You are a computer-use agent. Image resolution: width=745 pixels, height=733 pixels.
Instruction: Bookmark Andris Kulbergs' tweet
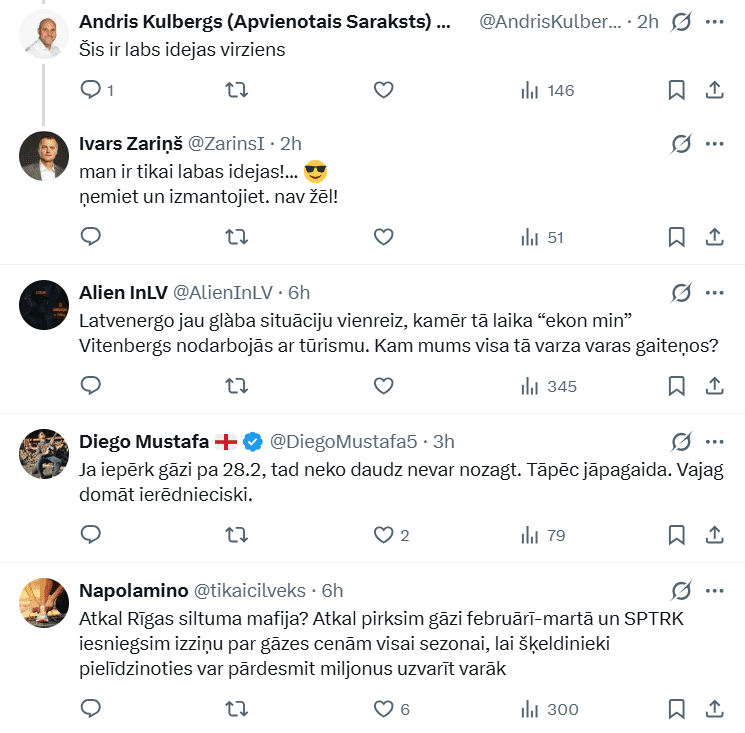click(x=676, y=90)
